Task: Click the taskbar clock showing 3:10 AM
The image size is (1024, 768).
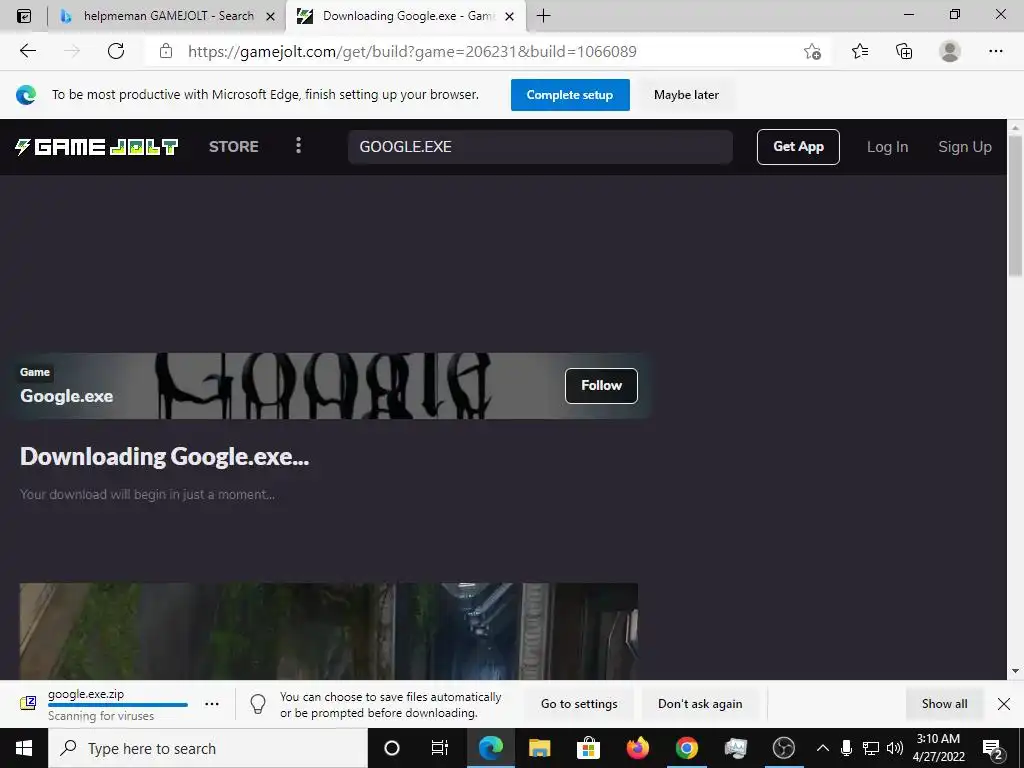Action: pyautogui.click(x=938, y=748)
